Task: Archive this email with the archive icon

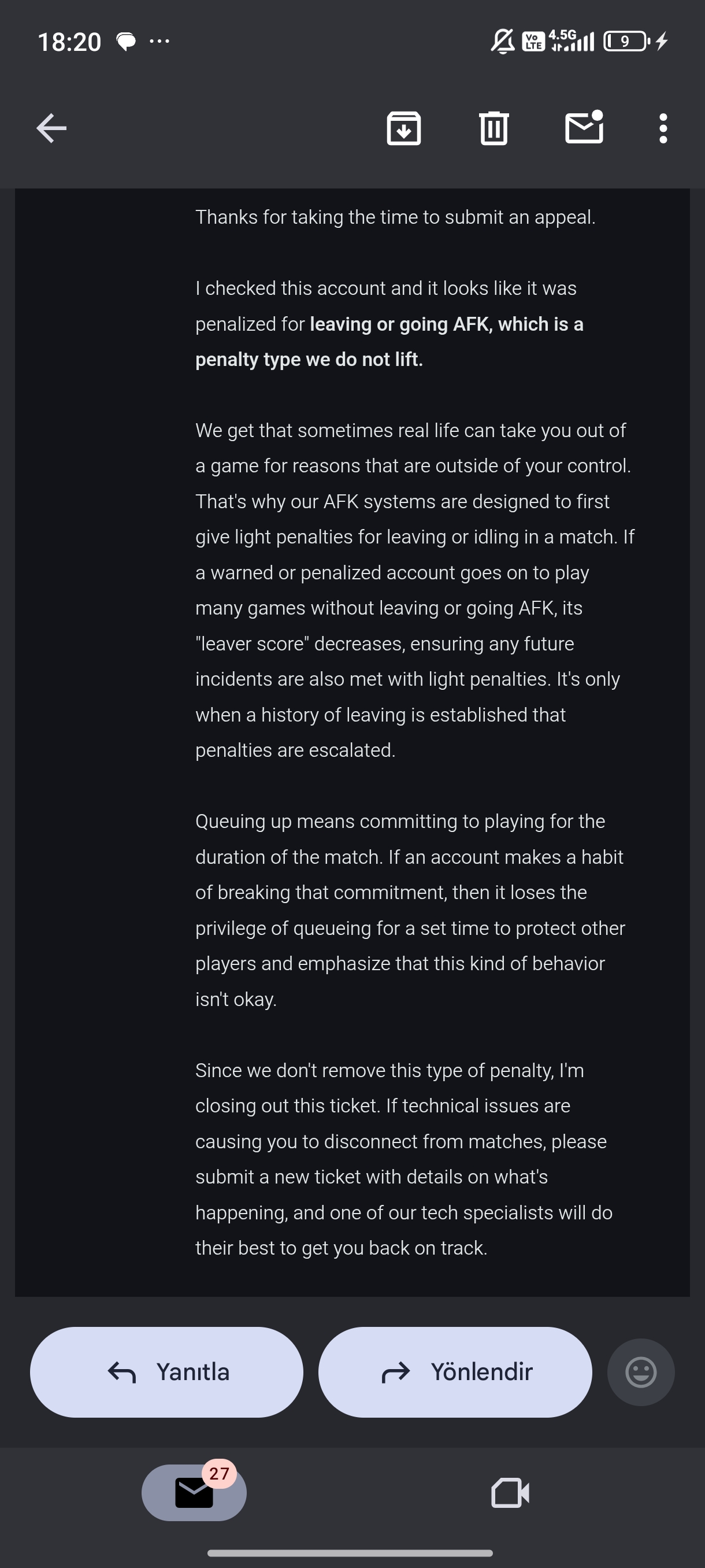Action: click(x=404, y=128)
